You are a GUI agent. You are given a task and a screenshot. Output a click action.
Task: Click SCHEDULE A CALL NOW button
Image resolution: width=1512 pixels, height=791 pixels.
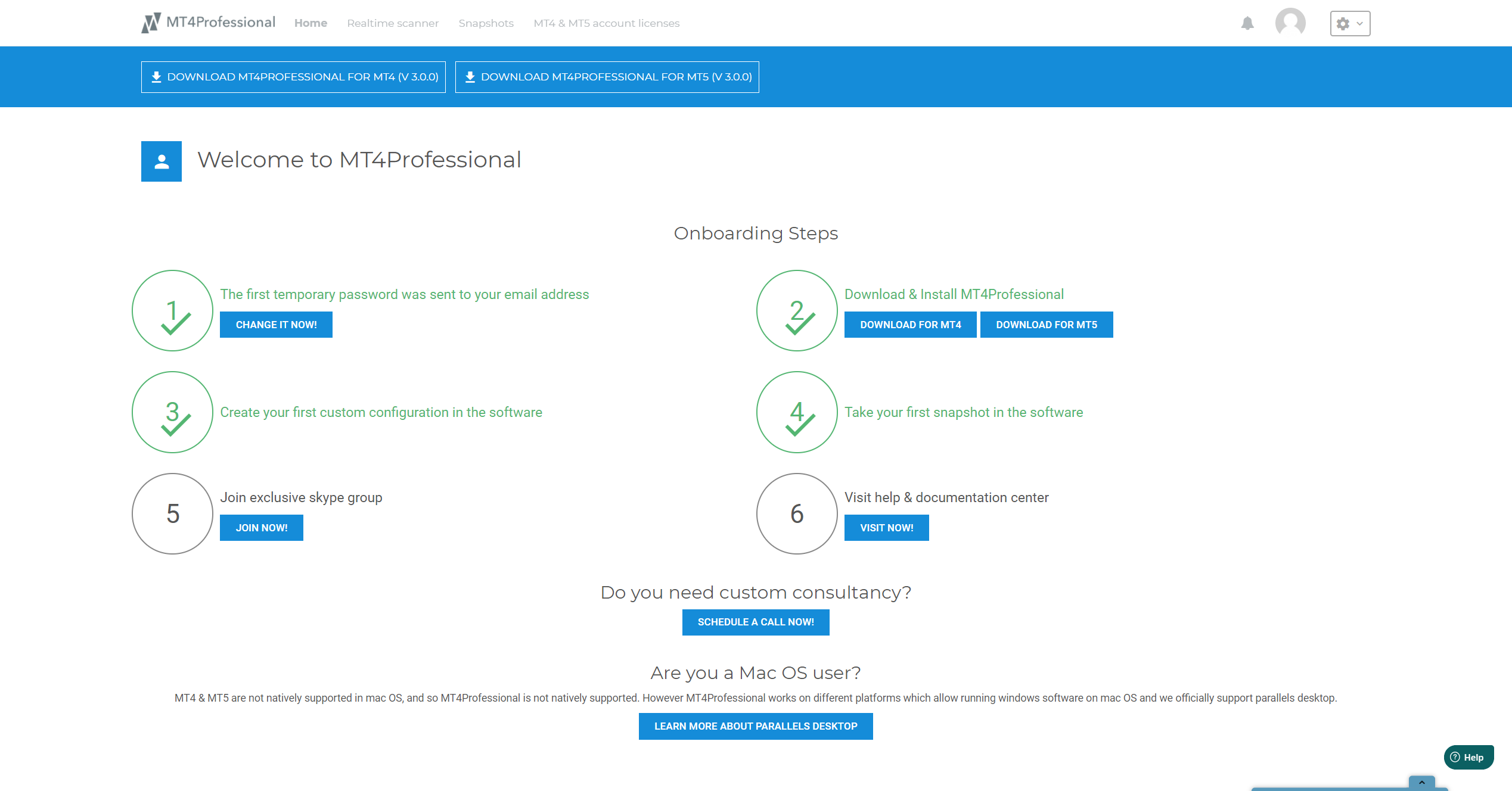click(x=755, y=621)
